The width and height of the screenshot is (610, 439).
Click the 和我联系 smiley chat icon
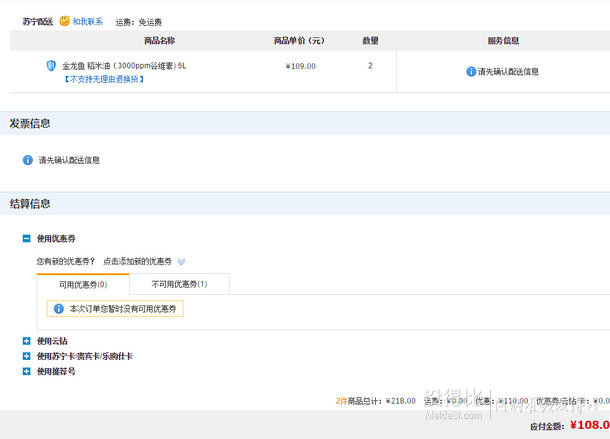tap(65, 21)
